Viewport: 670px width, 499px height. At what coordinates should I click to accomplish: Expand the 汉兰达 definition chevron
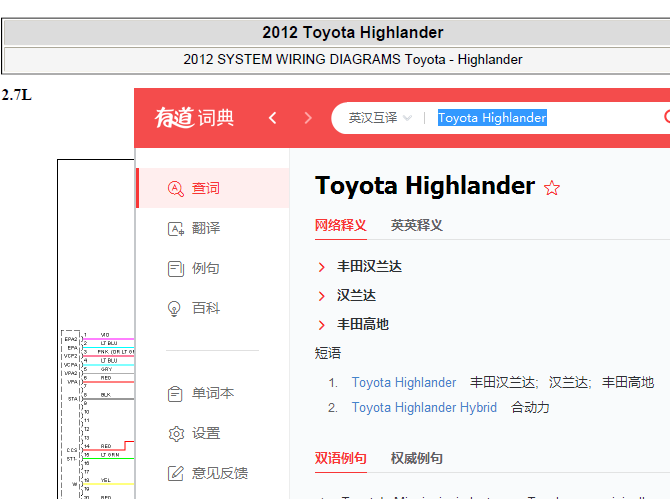coord(322,296)
